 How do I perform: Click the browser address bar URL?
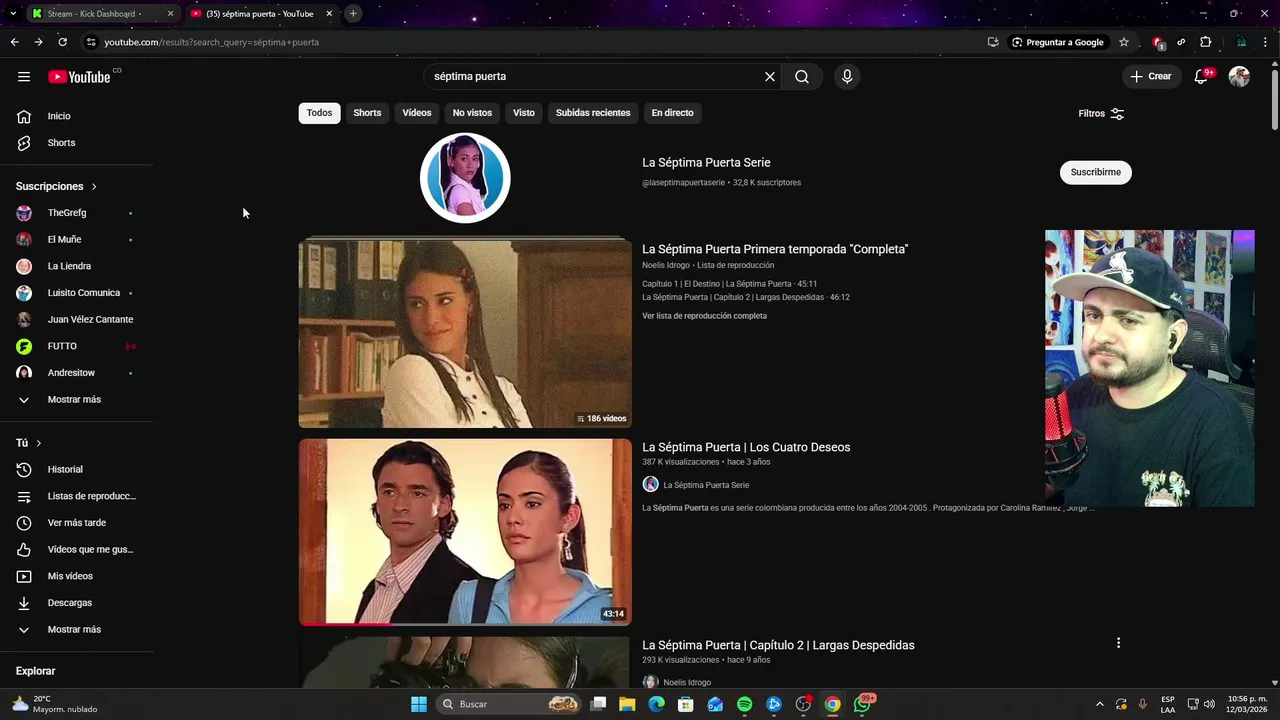(x=212, y=42)
